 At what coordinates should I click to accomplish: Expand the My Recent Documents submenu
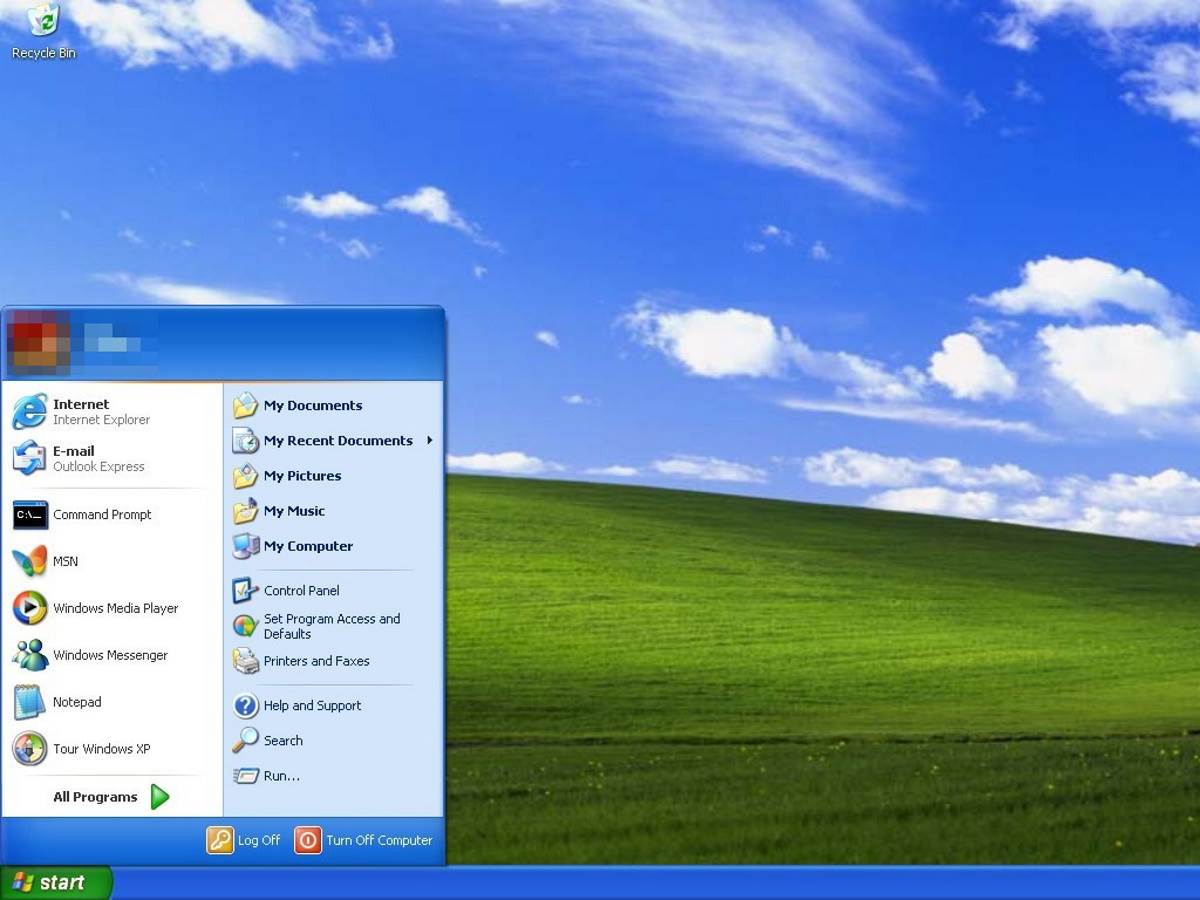tap(337, 440)
